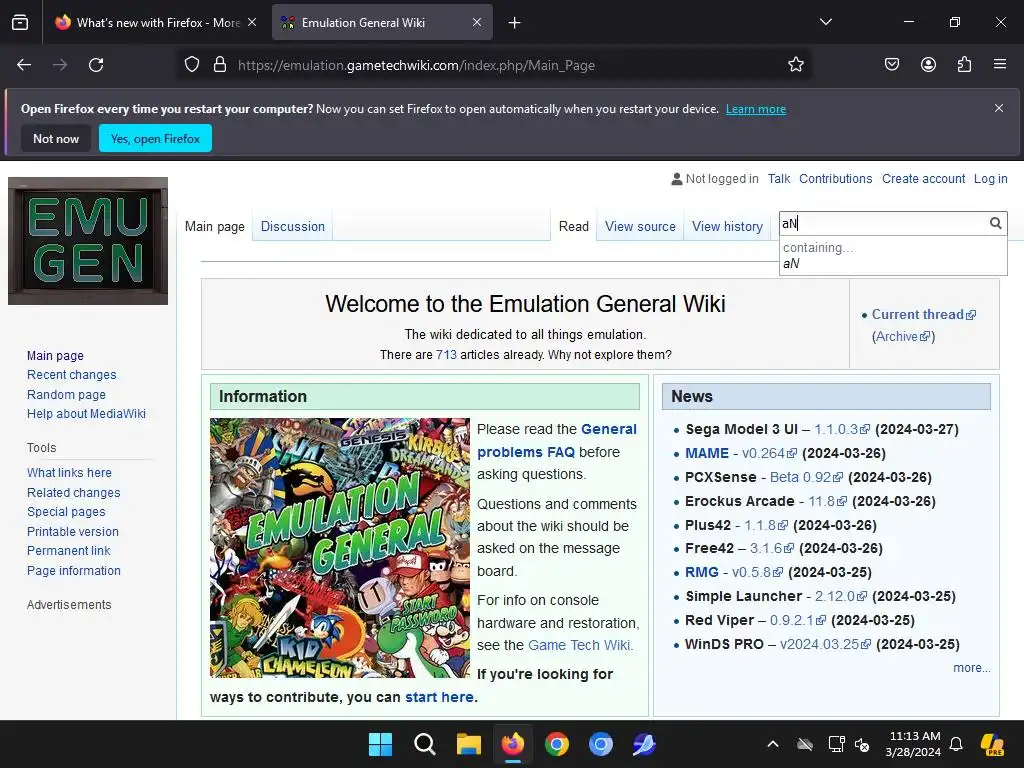Open the Firefox hamburger application menu
The image size is (1024, 768).
(1000, 65)
